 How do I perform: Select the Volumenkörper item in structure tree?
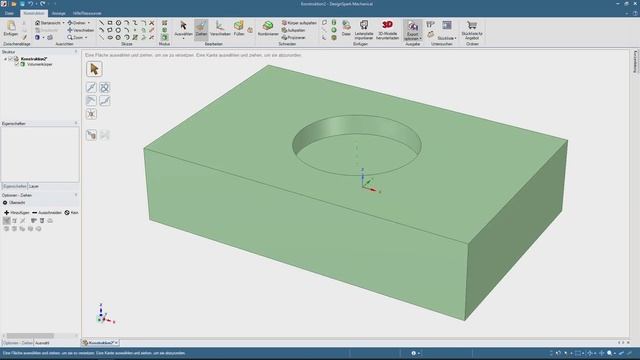39,64
